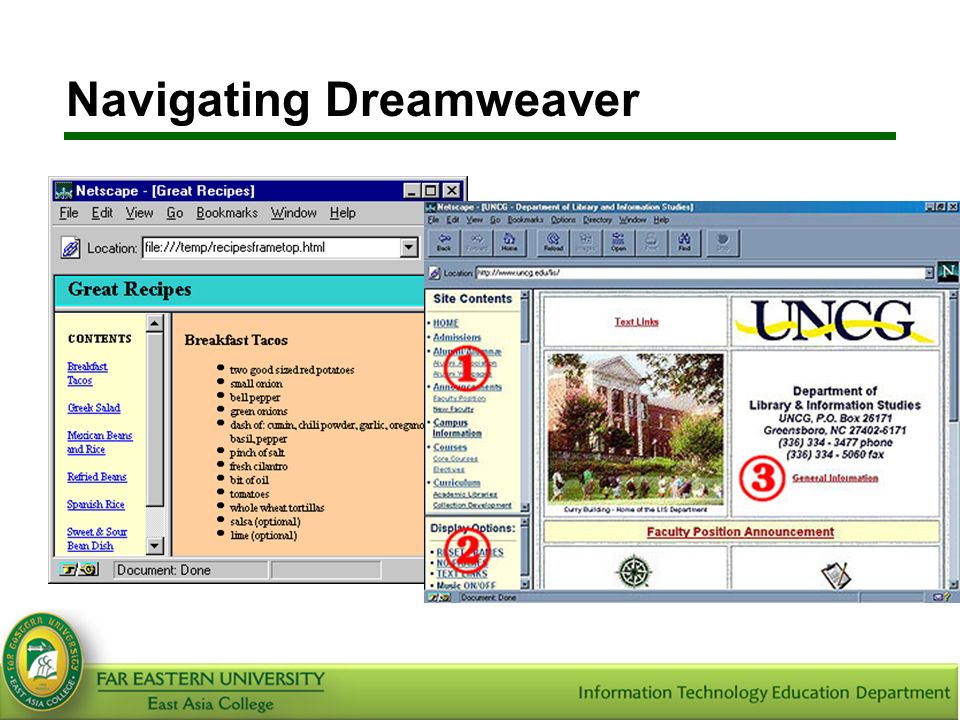Click the Home toolbar button in UNCG window
Image resolution: width=960 pixels, height=720 pixels.
[x=509, y=242]
